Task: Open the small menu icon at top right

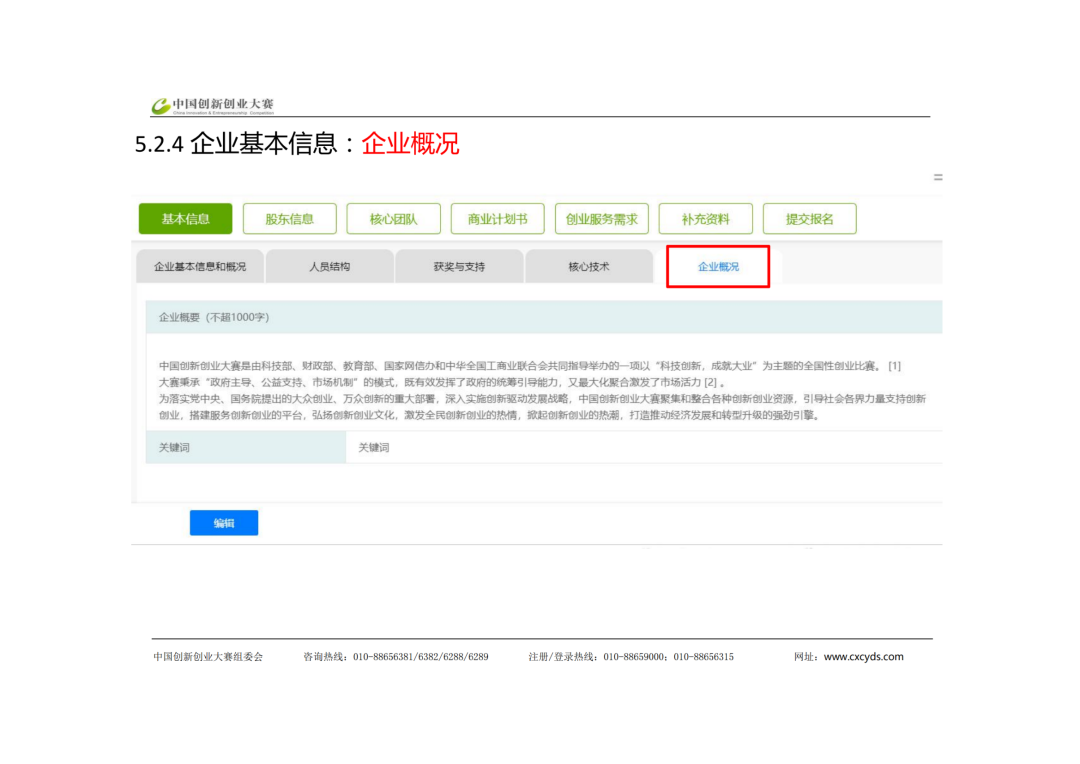Action: pos(937,177)
